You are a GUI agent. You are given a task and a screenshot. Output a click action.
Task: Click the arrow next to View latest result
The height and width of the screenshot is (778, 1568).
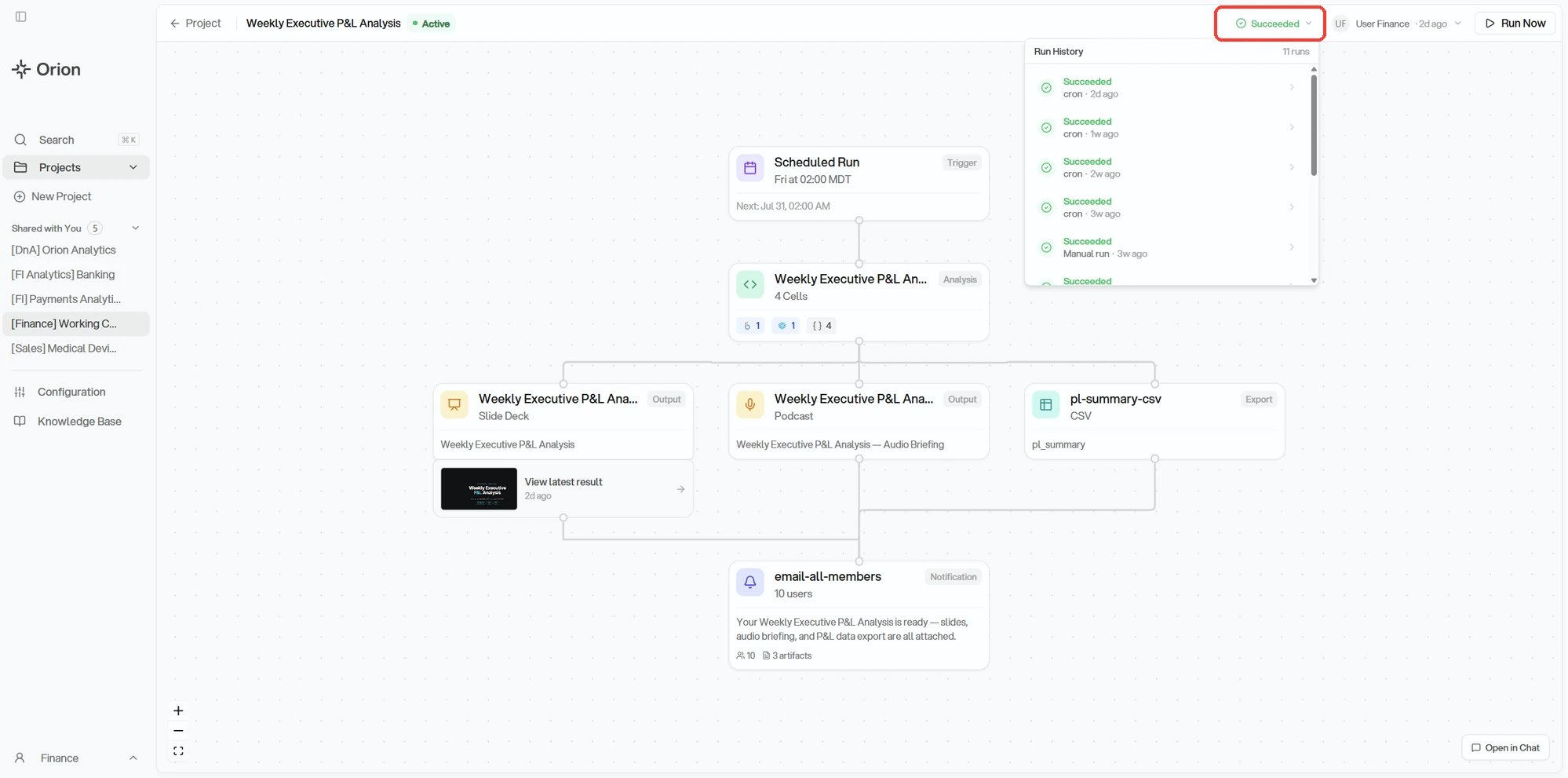(680, 489)
